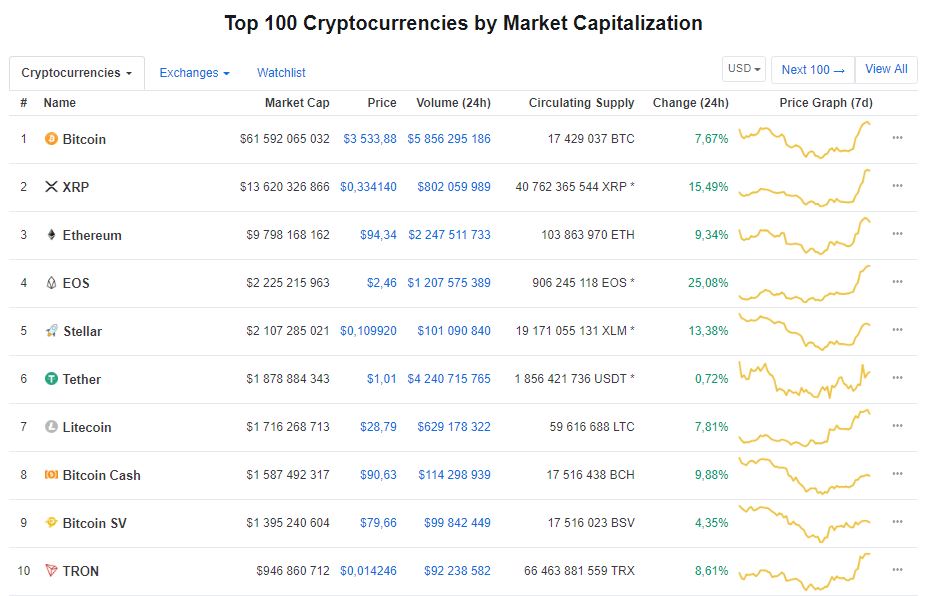Open the Bitcoin price link $3 533,88
This screenshot has width=942, height=596.
[370, 139]
